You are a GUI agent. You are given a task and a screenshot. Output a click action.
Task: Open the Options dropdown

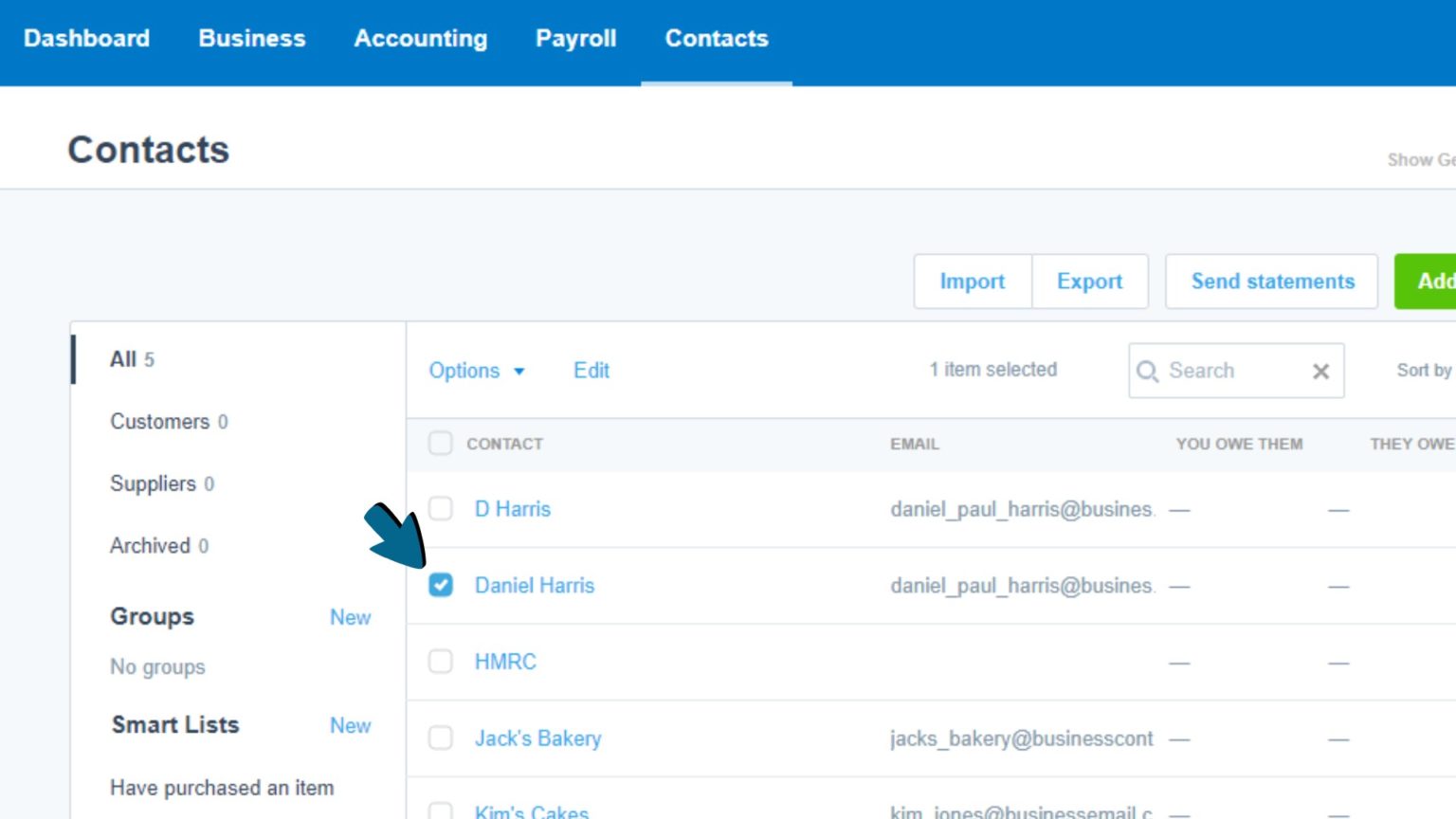[477, 371]
